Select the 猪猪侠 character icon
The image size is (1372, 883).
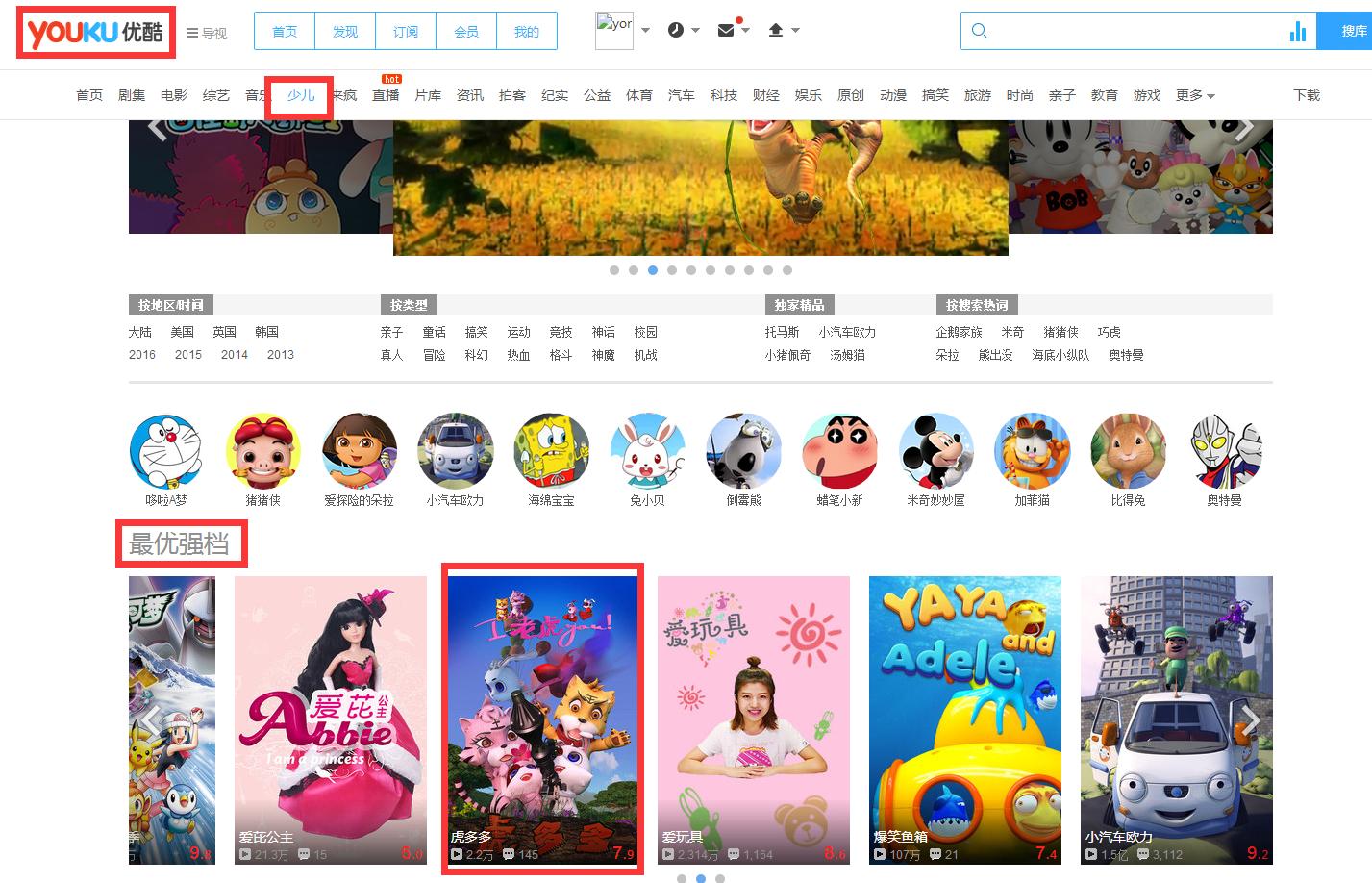coord(262,451)
